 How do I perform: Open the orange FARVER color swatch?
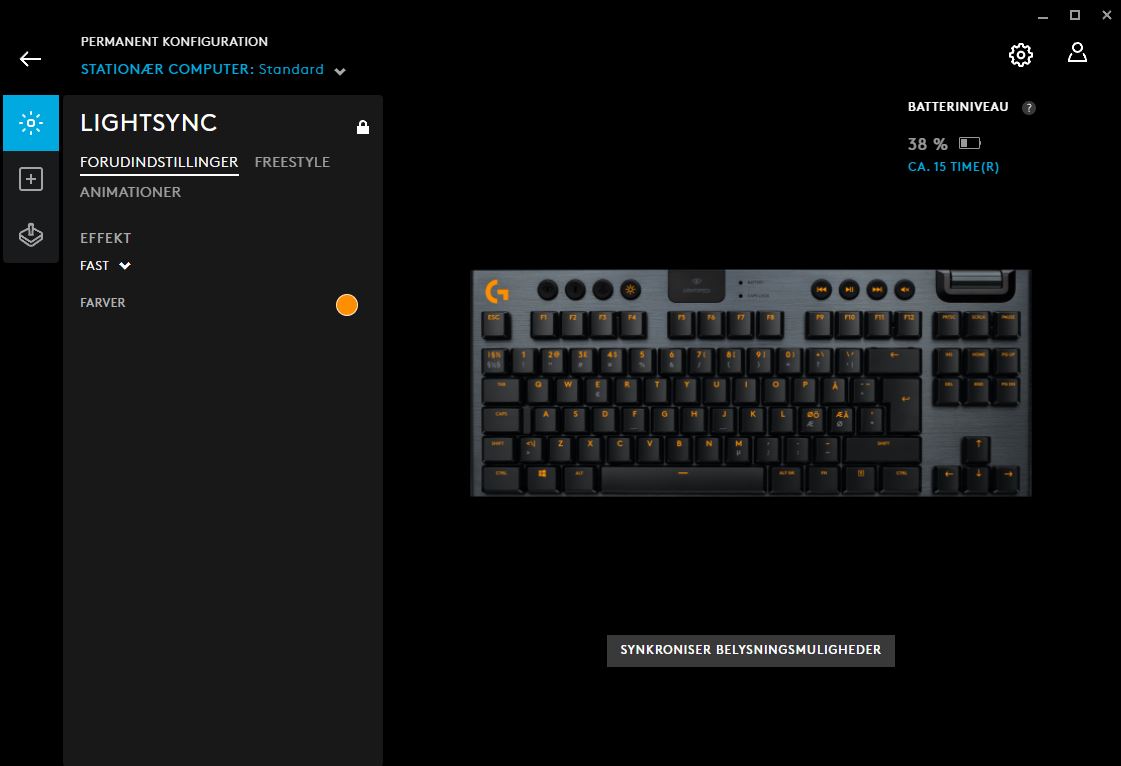click(x=347, y=305)
